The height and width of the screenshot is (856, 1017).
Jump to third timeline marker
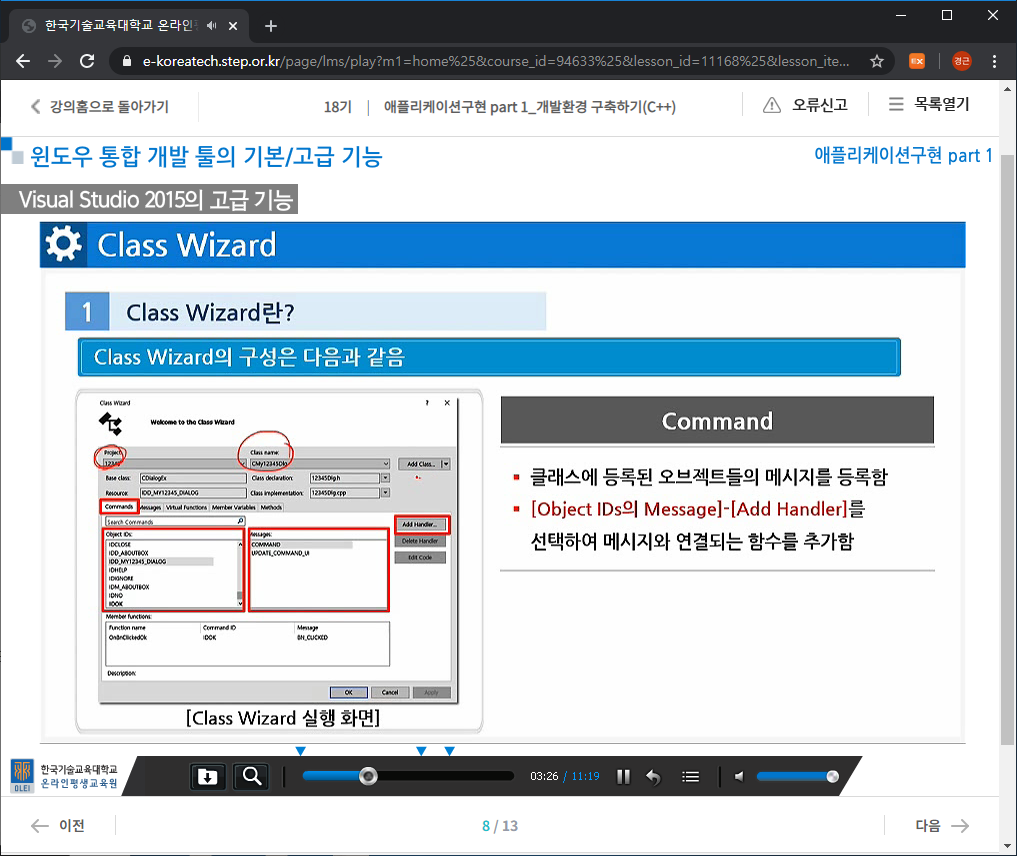click(449, 751)
